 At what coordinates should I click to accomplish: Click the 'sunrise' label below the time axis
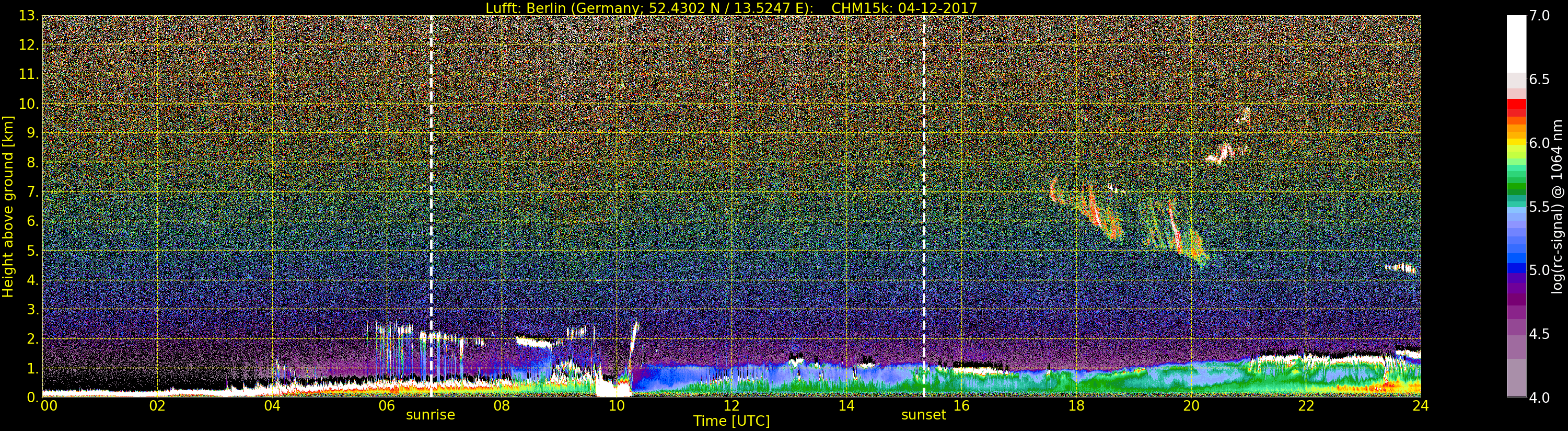431,415
